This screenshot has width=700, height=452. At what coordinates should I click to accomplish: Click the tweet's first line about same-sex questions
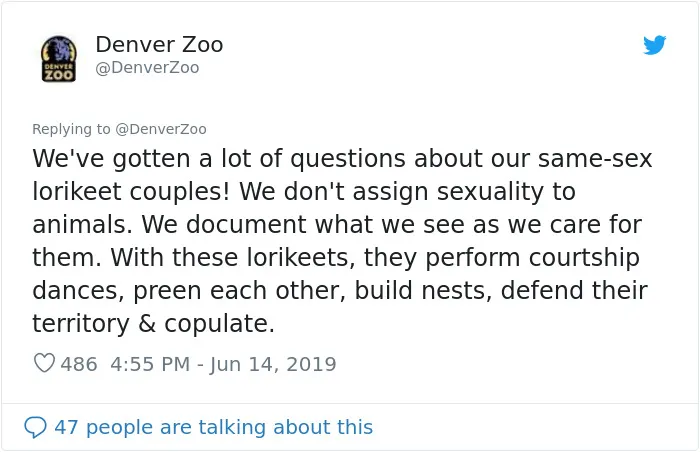(342, 159)
